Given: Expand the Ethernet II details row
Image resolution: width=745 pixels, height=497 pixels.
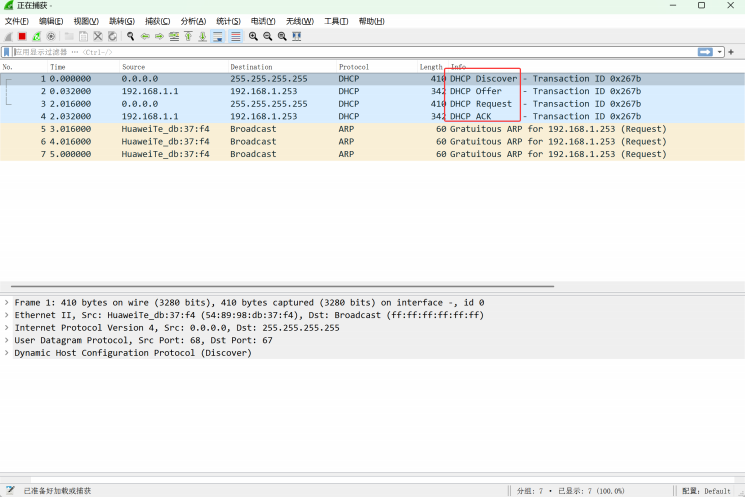Looking at the screenshot, I should [x=7, y=315].
